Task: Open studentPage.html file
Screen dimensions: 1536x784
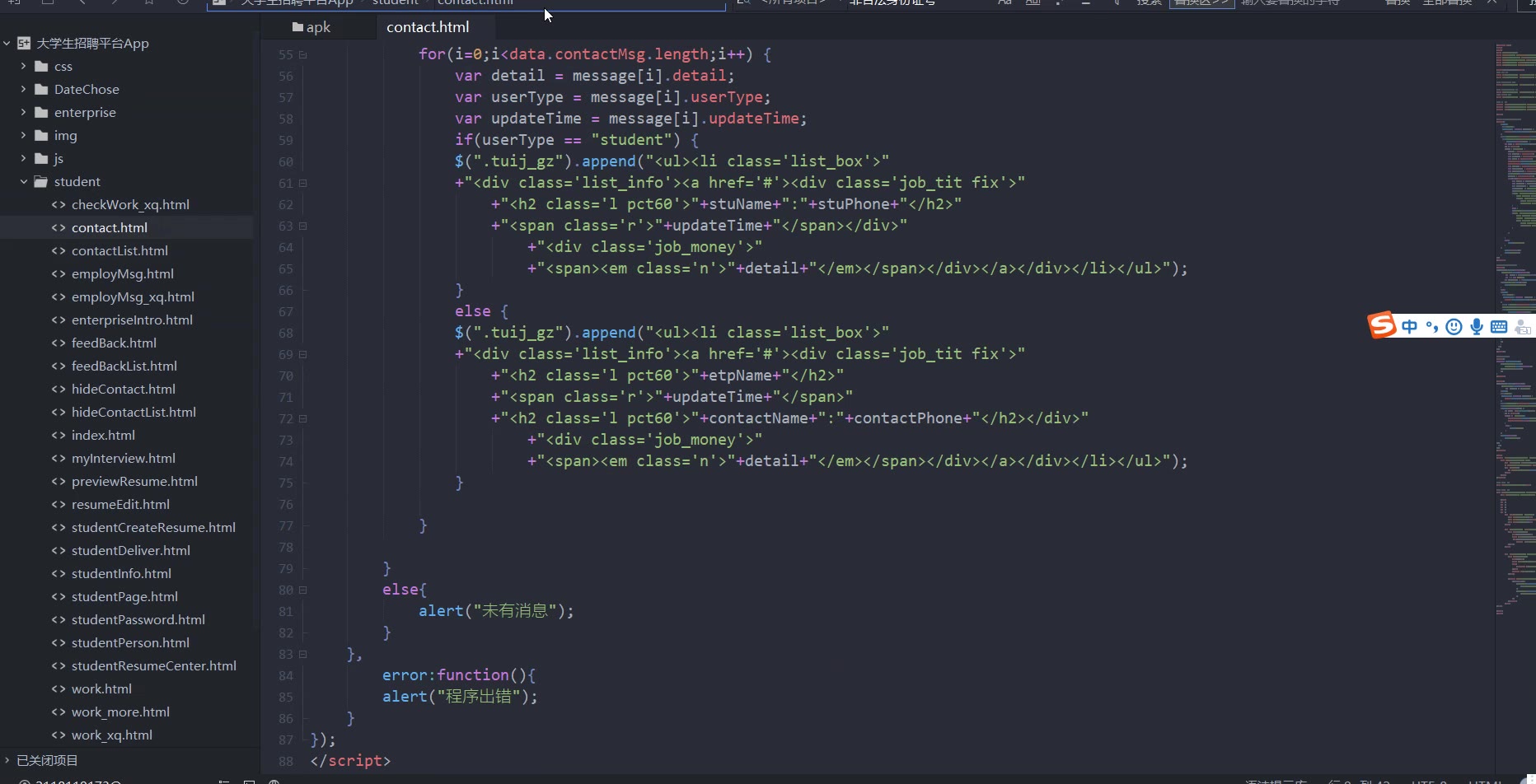Action: pyautogui.click(x=124, y=596)
